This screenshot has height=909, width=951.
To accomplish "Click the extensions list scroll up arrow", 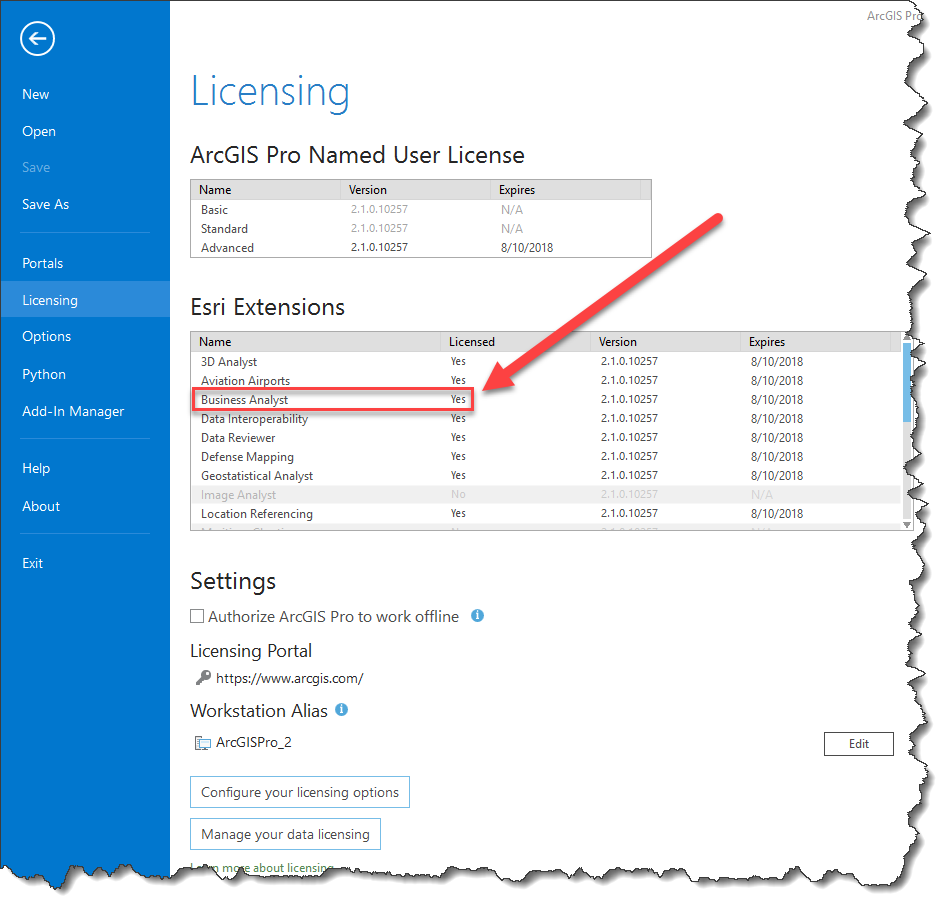I will [x=907, y=337].
